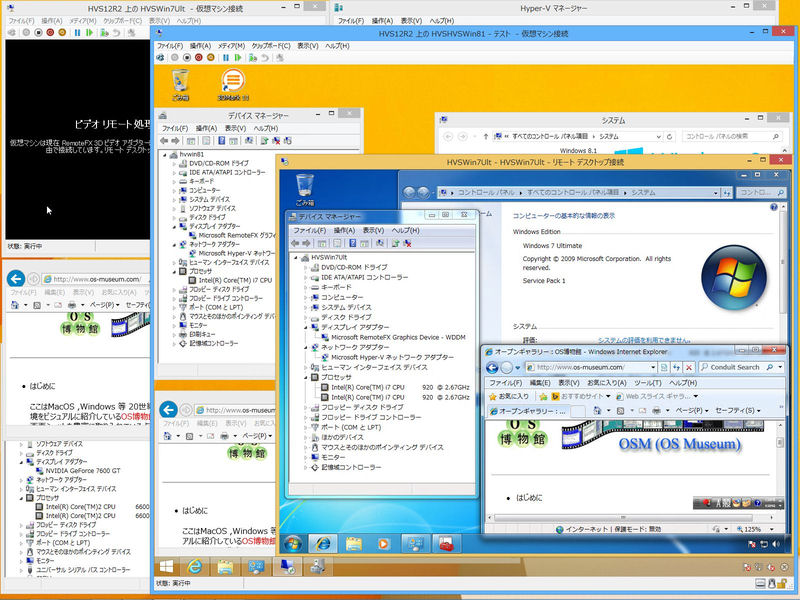
Task: Expand DVD/CD-ROM ドライブ in Windows 7 Device Manager
Action: (x=307, y=267)
